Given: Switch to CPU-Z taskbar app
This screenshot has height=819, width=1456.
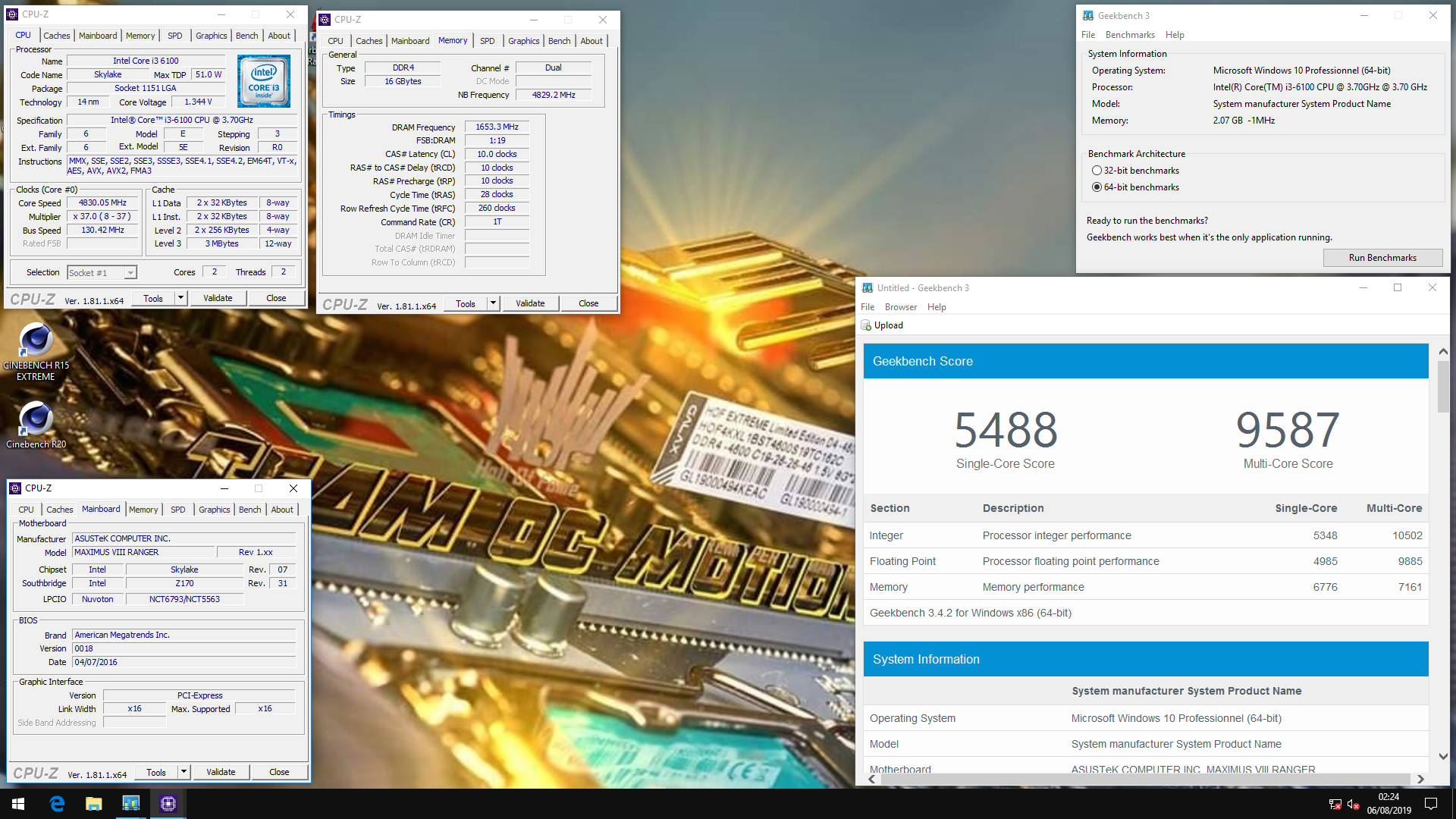Looking at the screenshot, I should click(168, 804).
